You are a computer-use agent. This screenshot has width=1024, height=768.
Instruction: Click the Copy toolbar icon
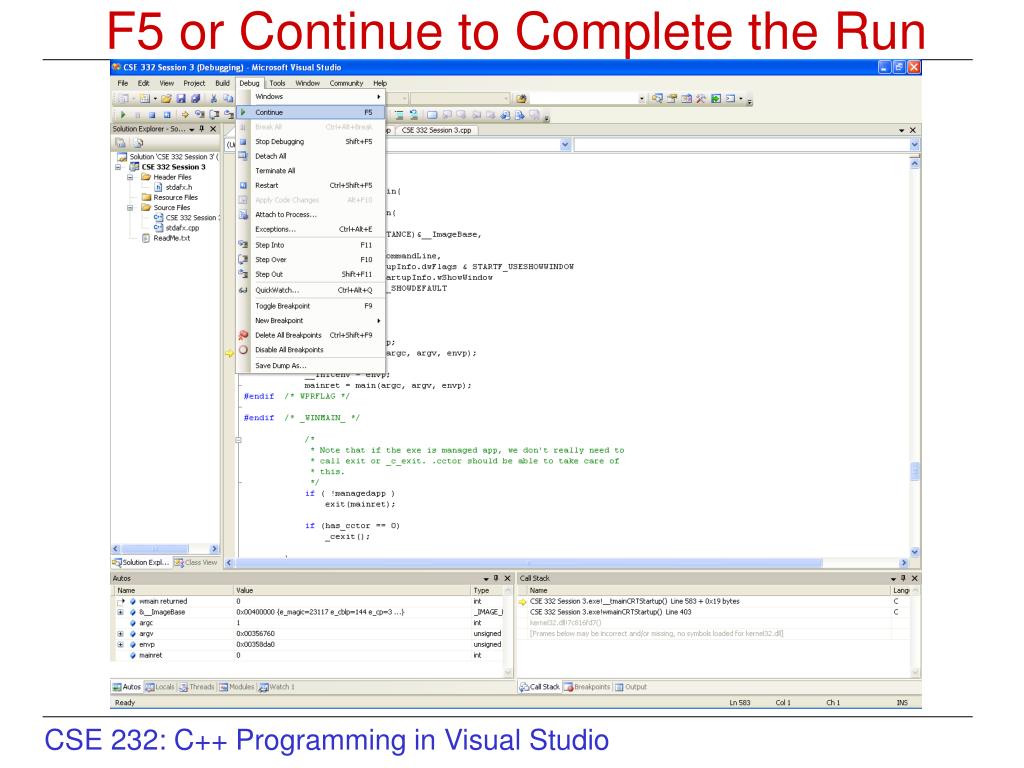click(228, 99)
